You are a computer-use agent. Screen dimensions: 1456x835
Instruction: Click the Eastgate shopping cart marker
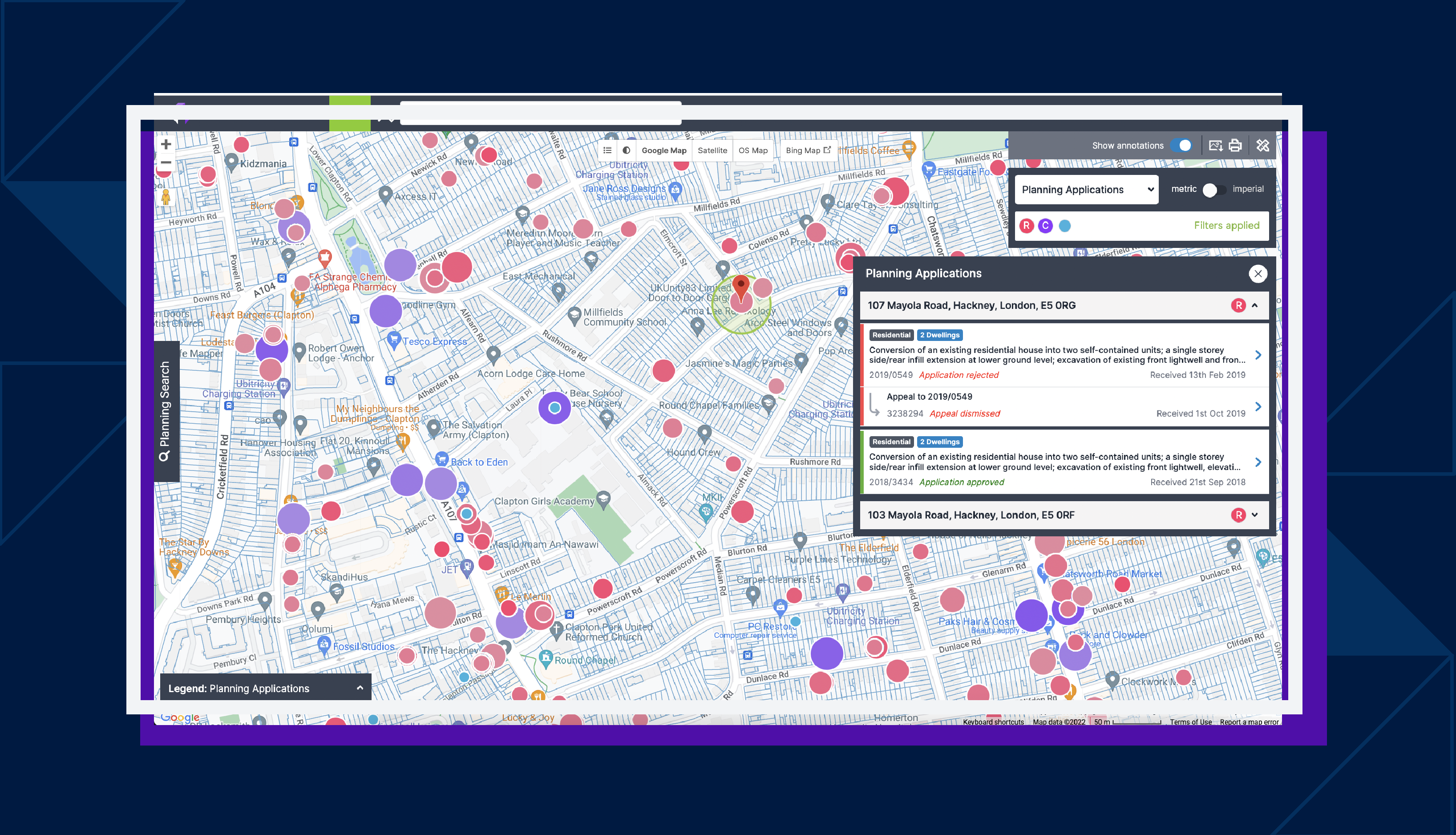[x=928, y=170]
